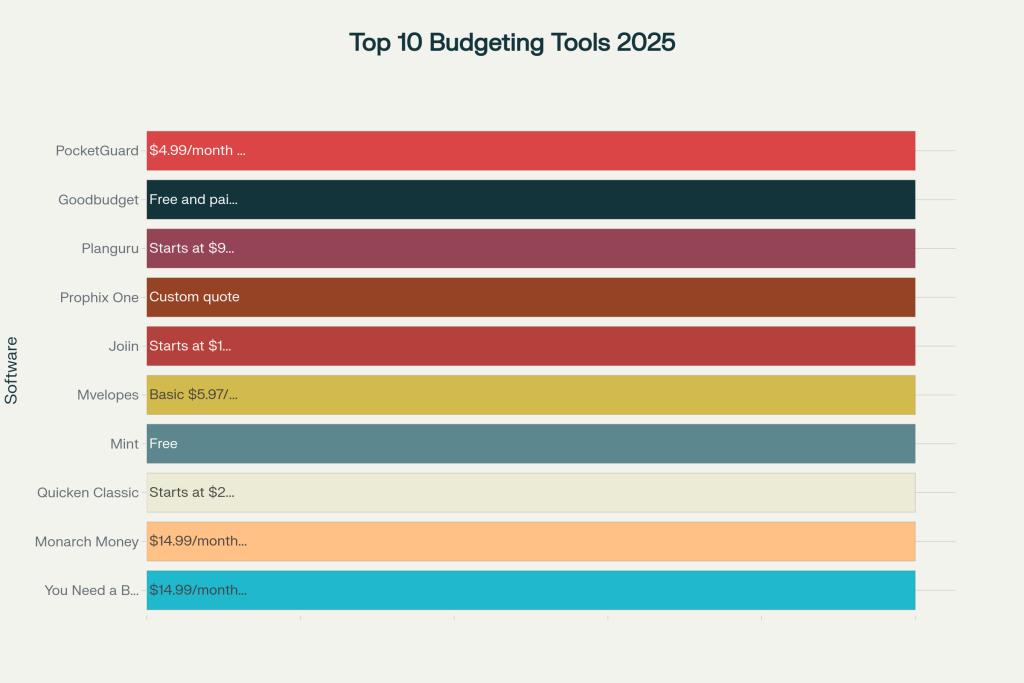
Task: Select the cream Quicken Classic bar
Action: 531,493
